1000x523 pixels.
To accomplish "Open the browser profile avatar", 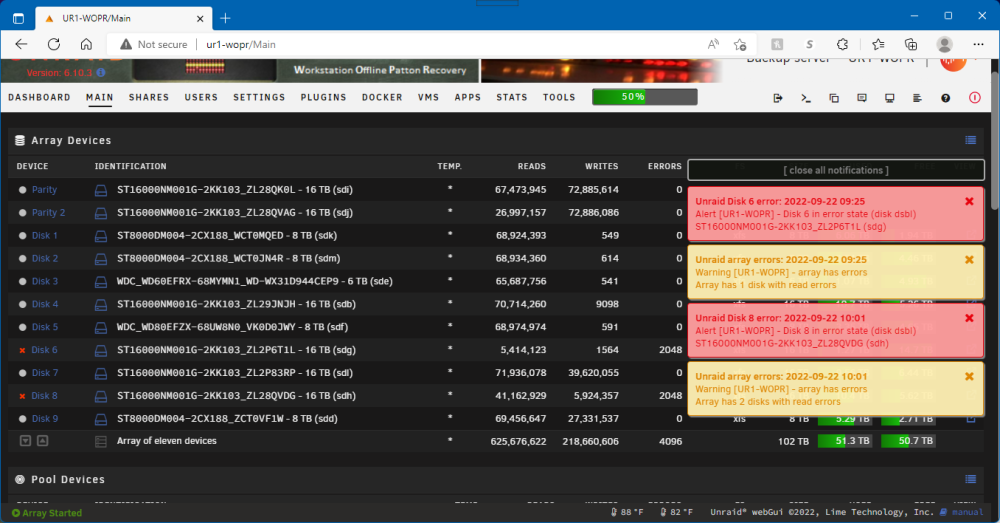I will pyautogui.click(x=945, y=44).
